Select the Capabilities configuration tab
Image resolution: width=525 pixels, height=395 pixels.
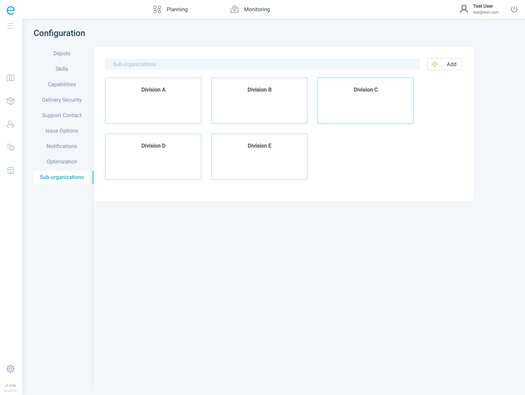click(x=62, y=84)
